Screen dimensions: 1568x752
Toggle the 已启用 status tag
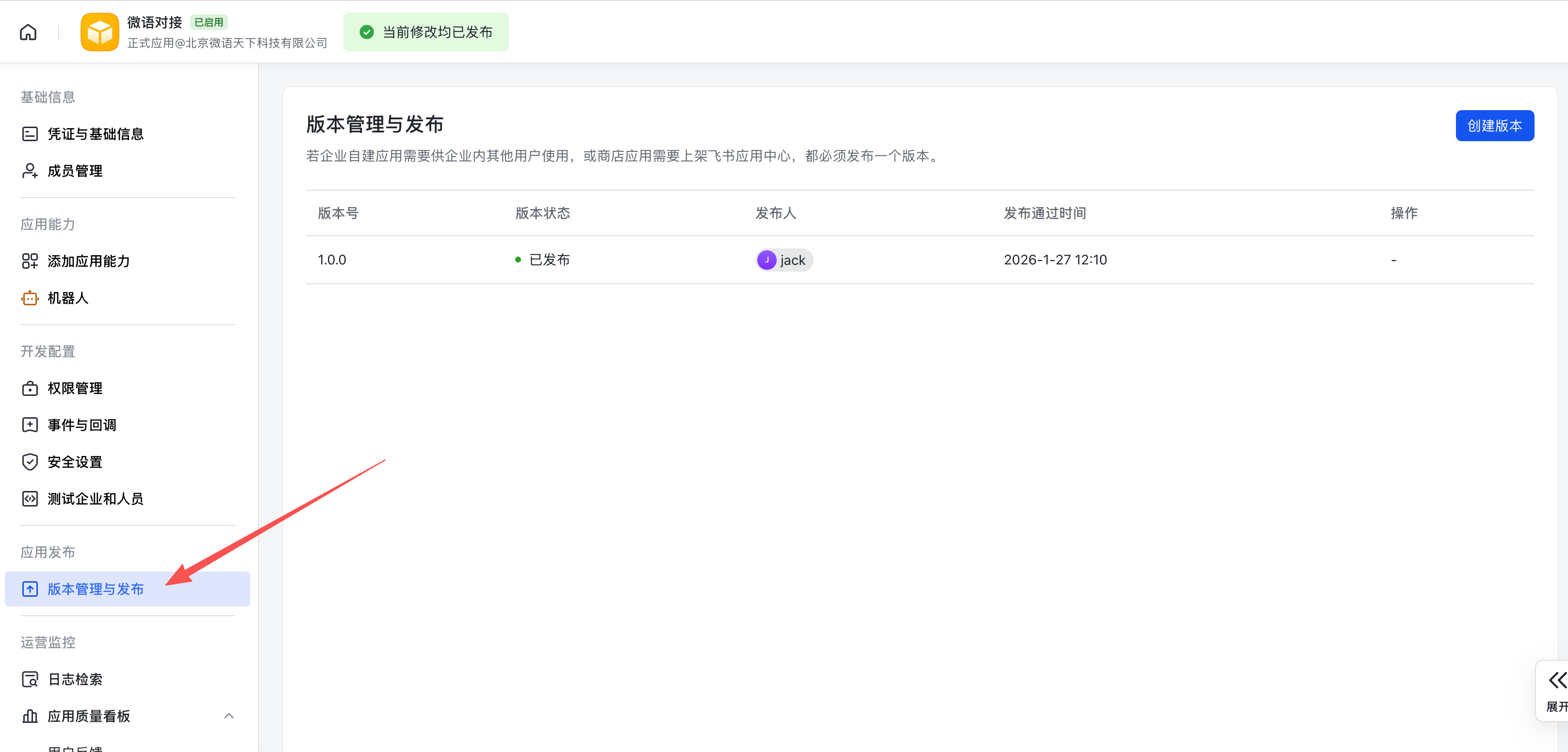click(209, 22)
